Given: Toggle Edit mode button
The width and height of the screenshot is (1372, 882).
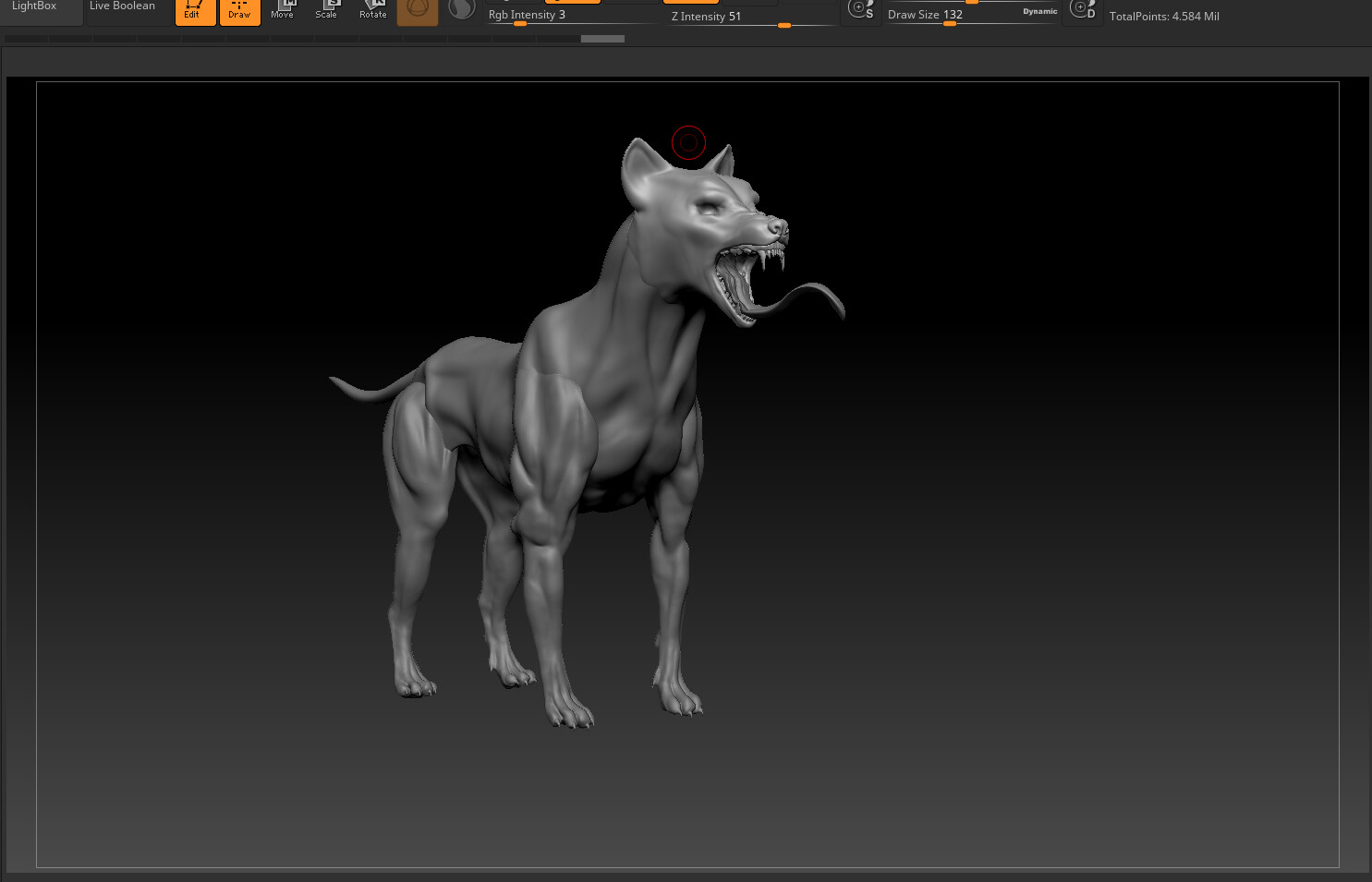Looking at the screenshot, I should pos(195,11).
